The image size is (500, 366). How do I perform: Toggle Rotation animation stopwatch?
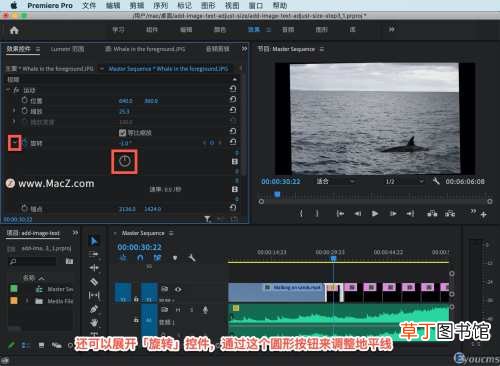tap(25, 143)
